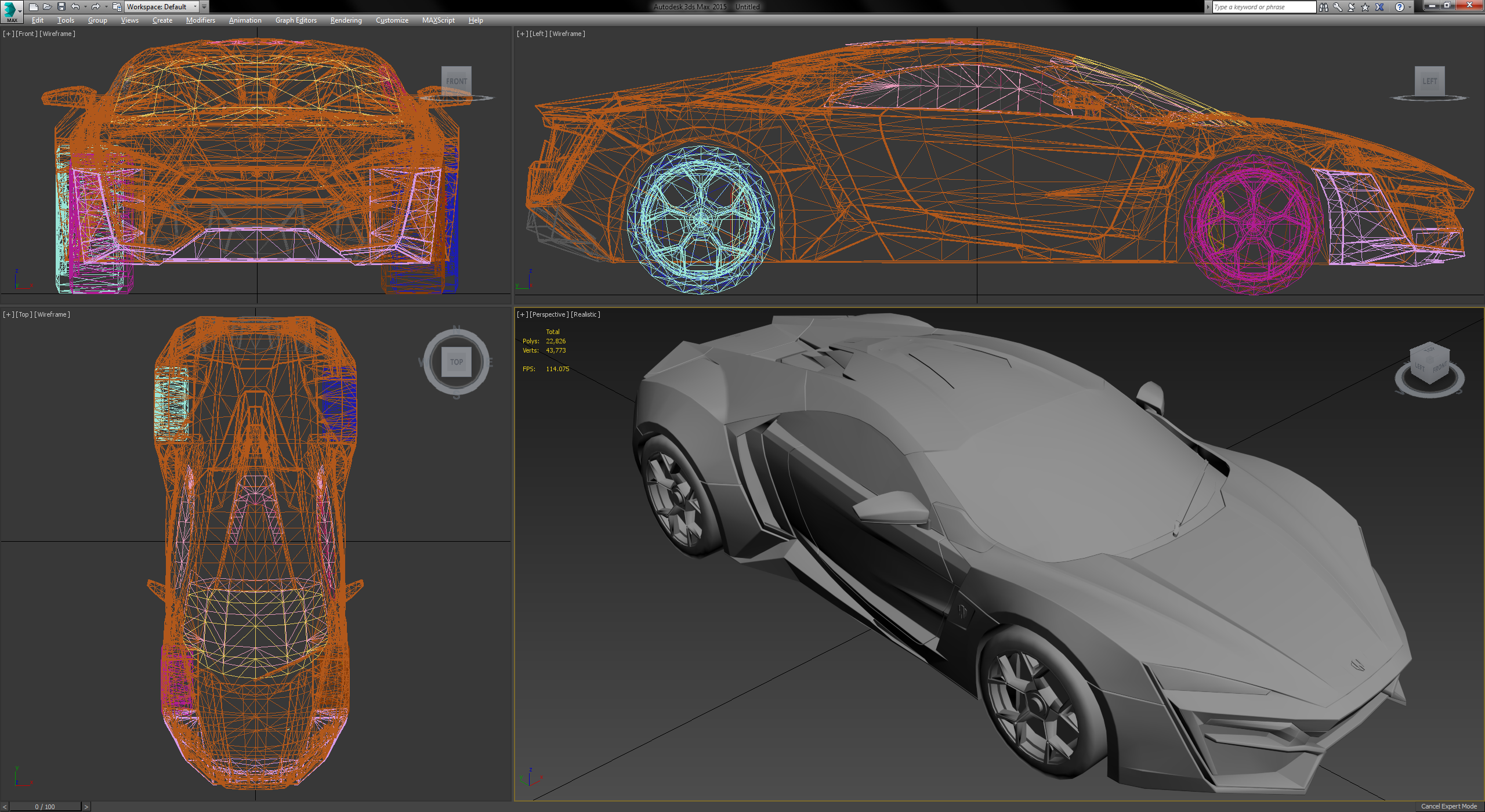Open InfoCenter Favorites star
This screenshot has height=812, width=1485.
tap(1366, 7)
